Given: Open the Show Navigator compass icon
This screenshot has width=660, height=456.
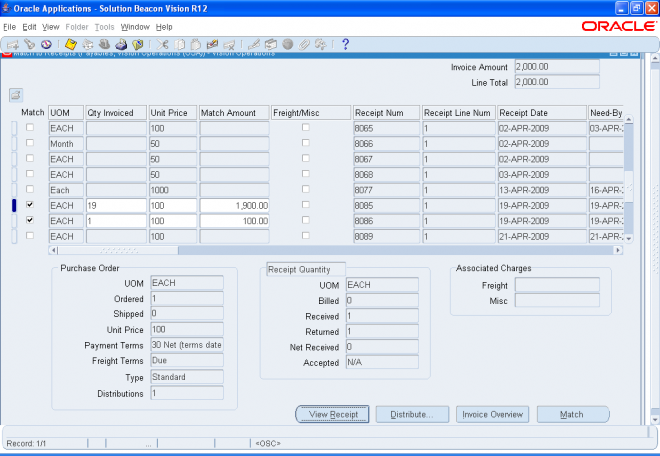Looking at the screenshot, I should pyautogui.click(x=46, y=44).
